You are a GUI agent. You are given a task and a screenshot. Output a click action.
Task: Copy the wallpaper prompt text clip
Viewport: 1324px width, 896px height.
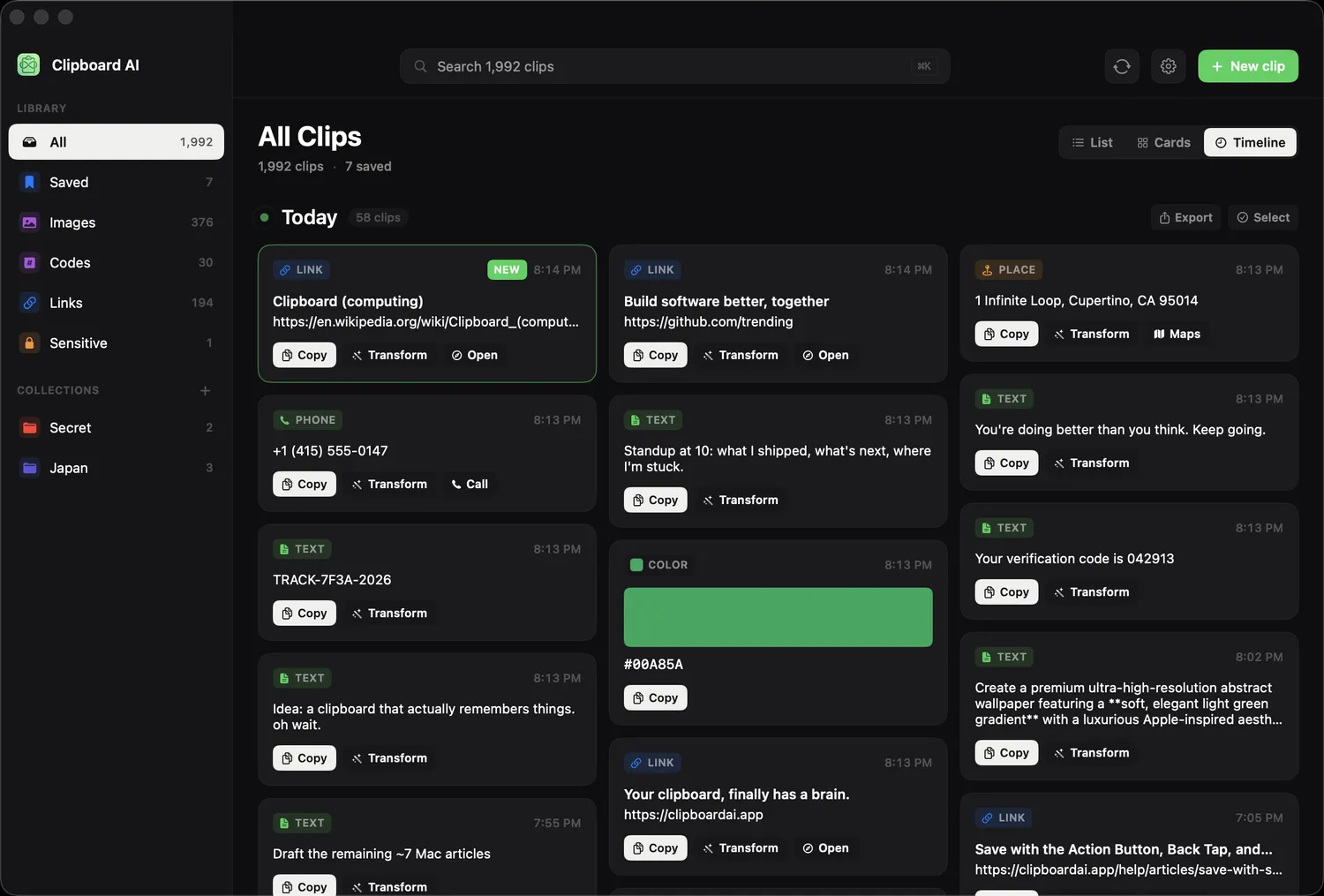1006,752
